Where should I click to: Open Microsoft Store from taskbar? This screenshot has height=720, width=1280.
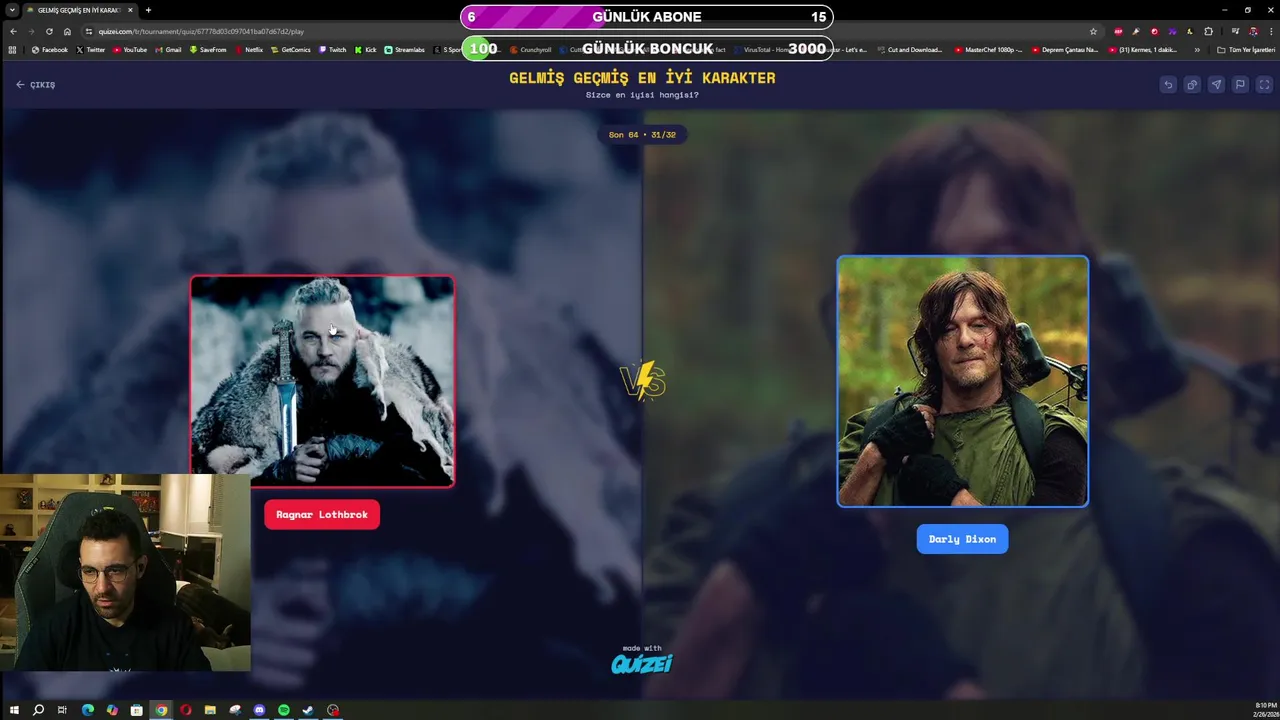(x=137, y=710)
